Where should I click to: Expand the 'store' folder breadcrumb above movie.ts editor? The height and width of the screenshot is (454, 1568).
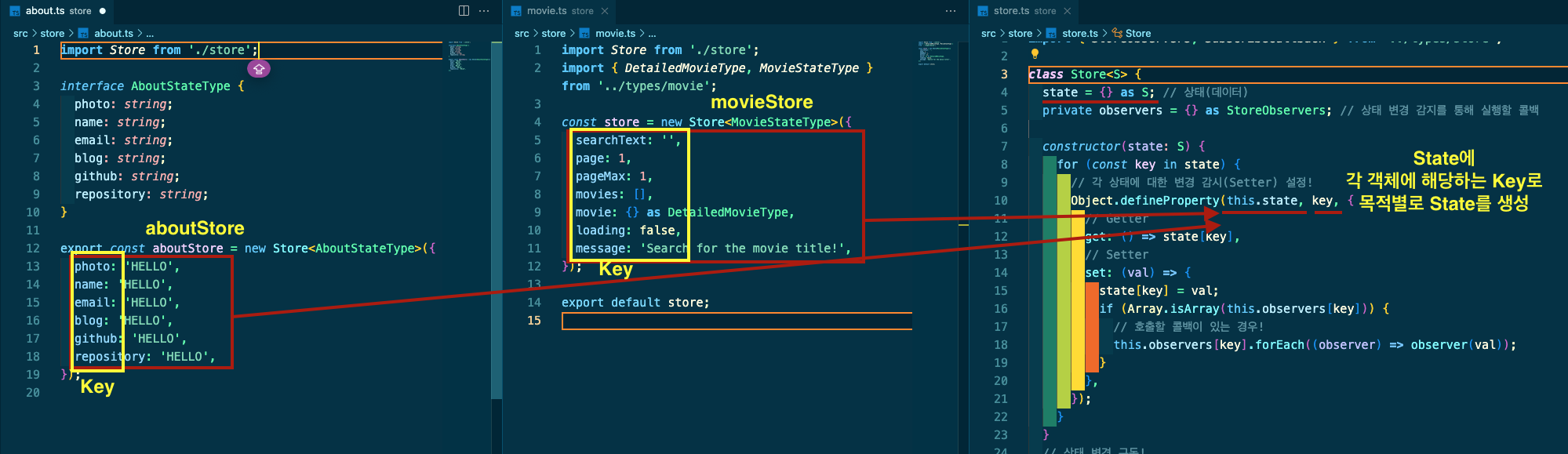pos(553,34)
